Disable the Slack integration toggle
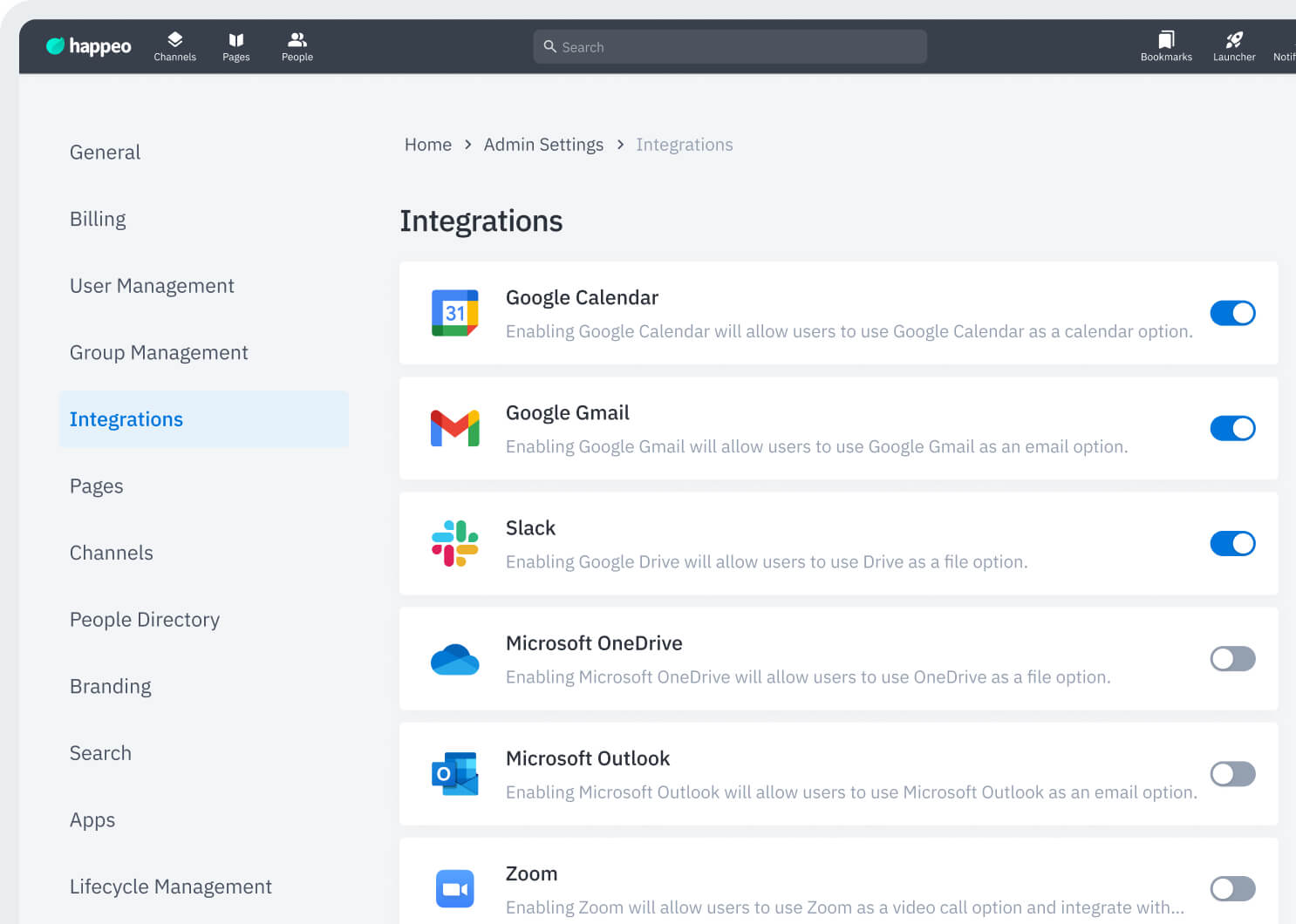Screen dimensions: 1296x924 (x=1232, y=543)
